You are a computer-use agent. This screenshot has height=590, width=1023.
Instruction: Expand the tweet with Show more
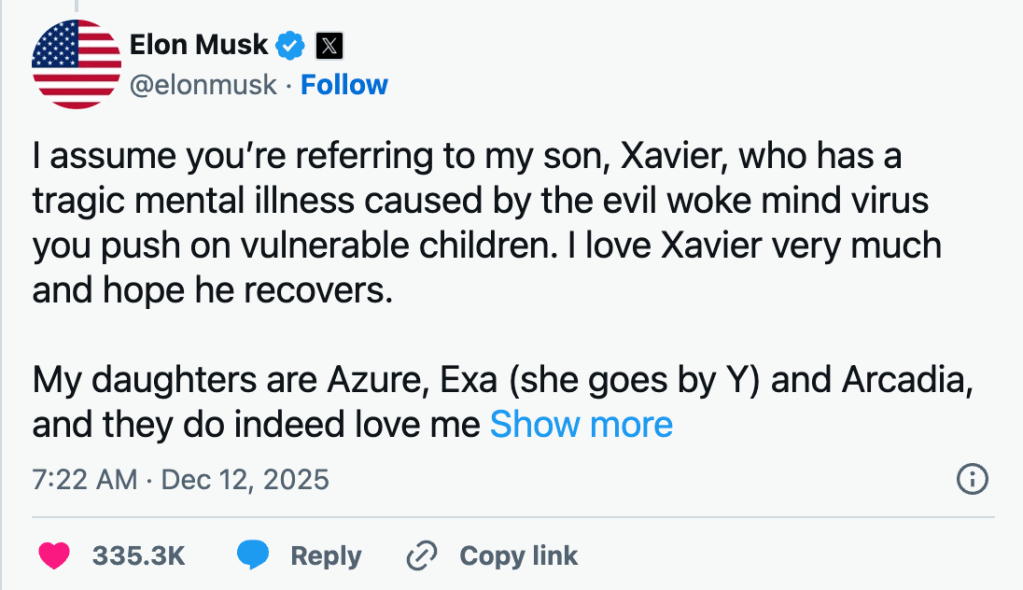[581, 425]
